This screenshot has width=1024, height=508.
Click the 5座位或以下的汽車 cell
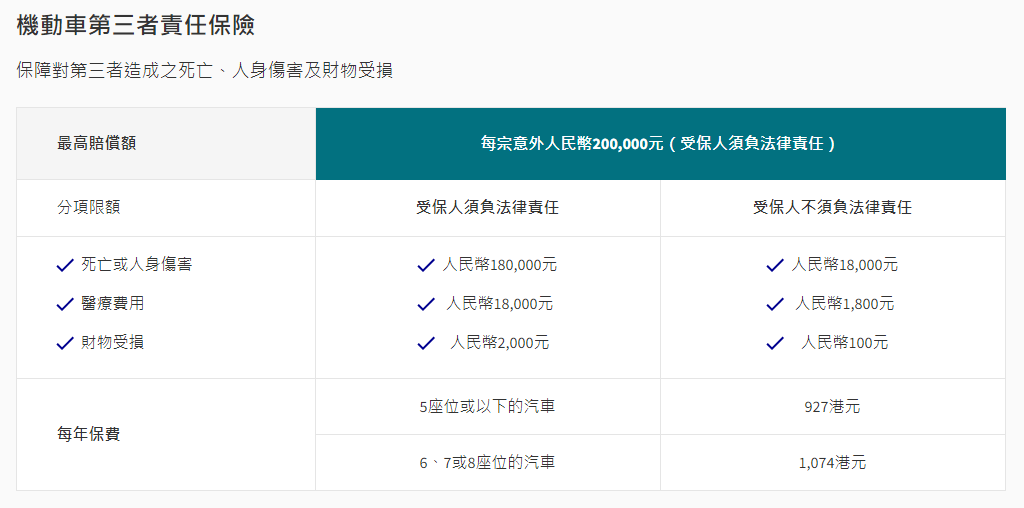487,406
